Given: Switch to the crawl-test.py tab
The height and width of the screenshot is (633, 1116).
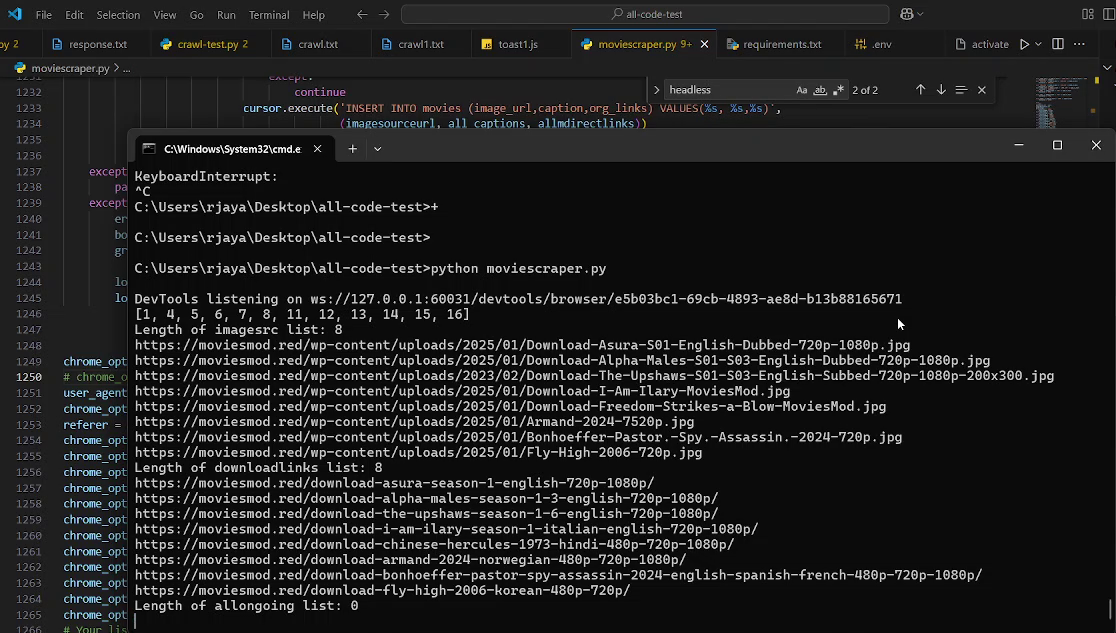Looking at the screenshot, I should [207, 44].
